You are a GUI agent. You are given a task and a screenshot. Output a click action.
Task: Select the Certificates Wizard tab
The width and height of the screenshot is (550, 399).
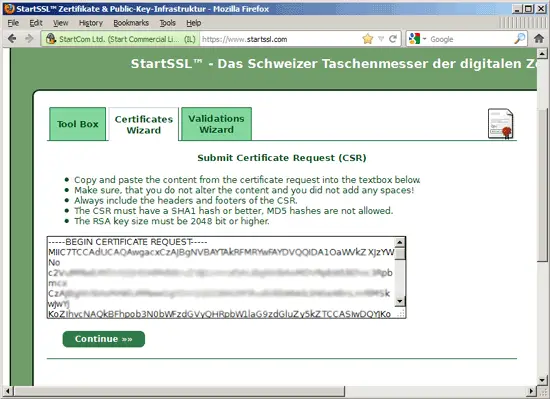(x=143, y=124)
